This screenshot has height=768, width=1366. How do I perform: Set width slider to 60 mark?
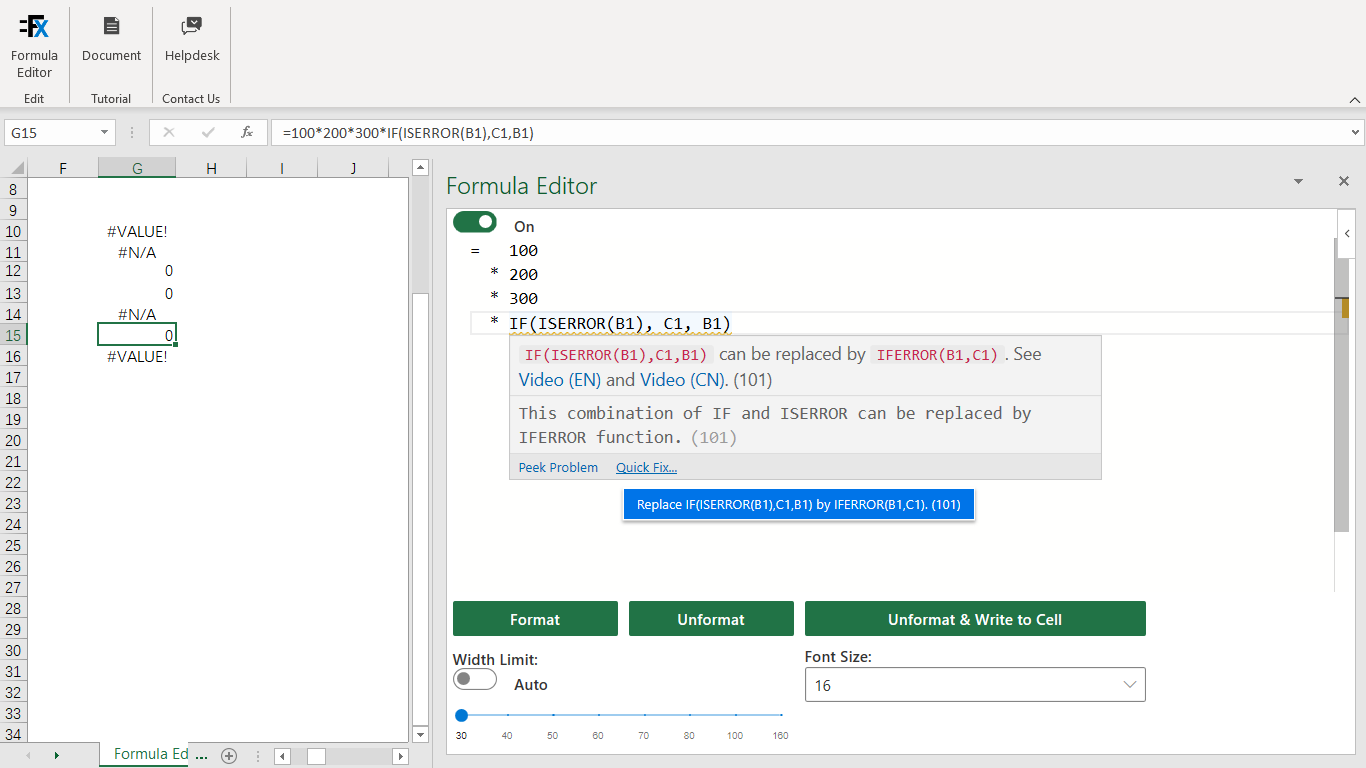click(x=598, y=715)
